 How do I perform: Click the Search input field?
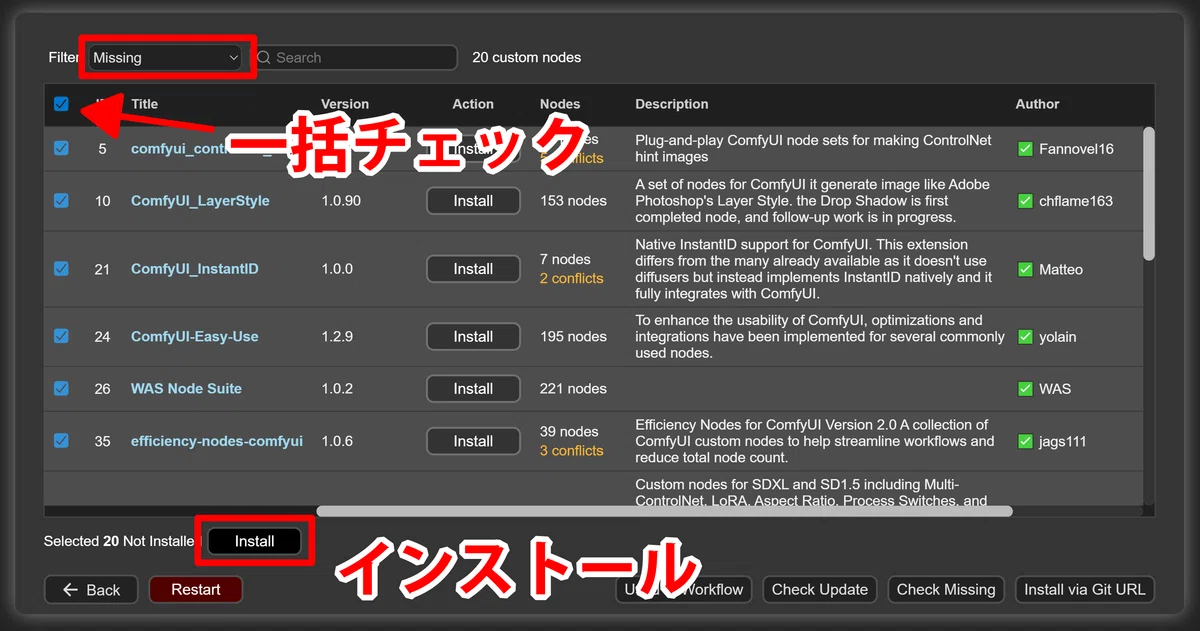coord(353,58)
